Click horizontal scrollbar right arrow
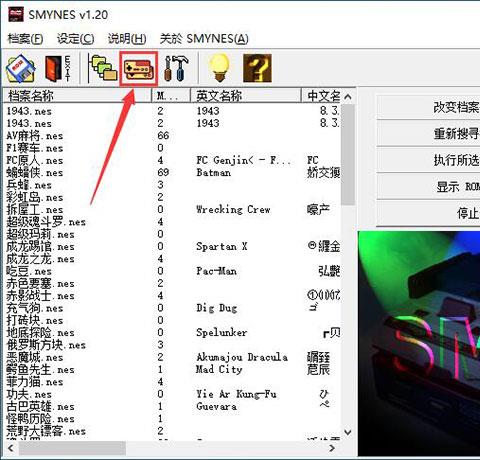Screen dimensions: 480x460 click(332, 448)
